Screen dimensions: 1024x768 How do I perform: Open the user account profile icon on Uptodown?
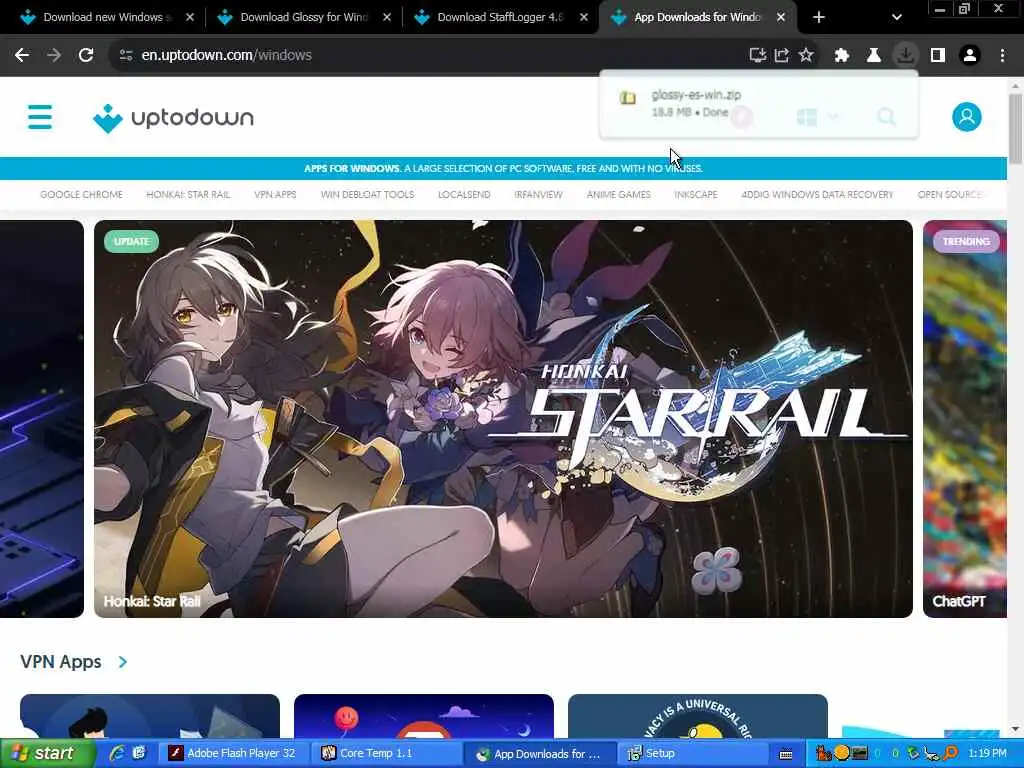click(x=967, y=117)
